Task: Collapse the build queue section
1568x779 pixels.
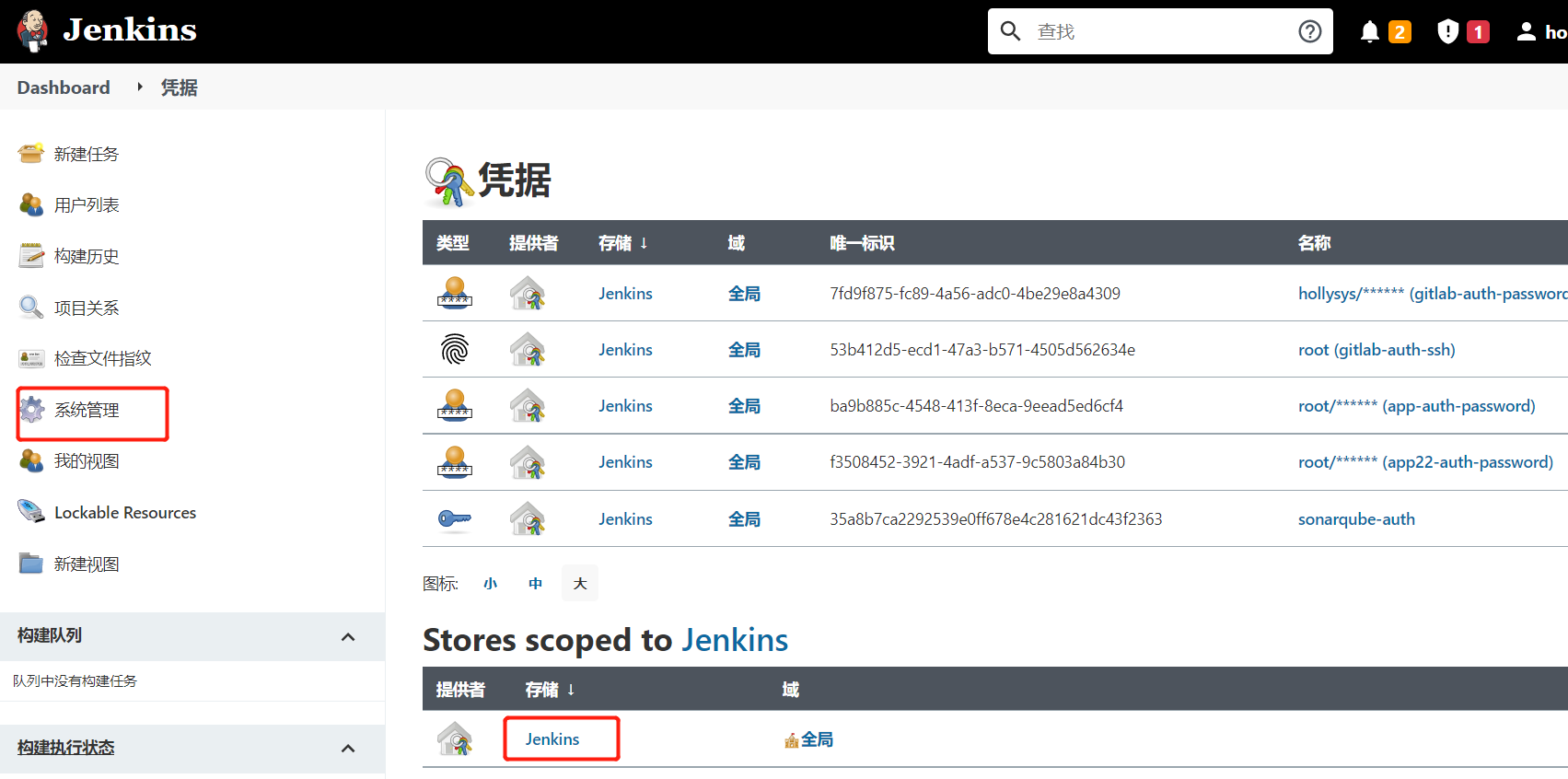Action: [x=348, y=637]
